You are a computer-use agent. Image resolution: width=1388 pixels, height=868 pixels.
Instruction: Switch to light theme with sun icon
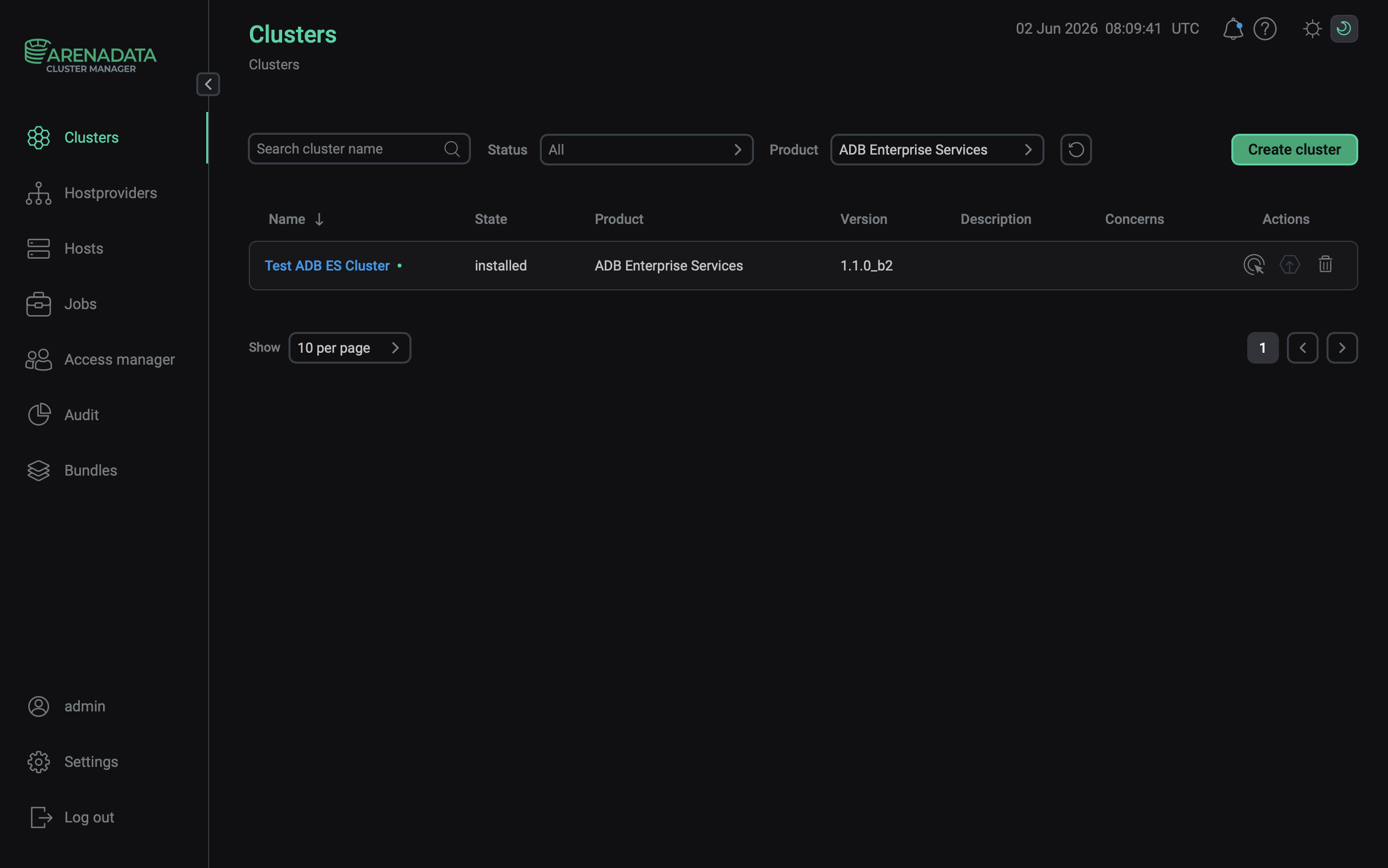click(1312, 29)
